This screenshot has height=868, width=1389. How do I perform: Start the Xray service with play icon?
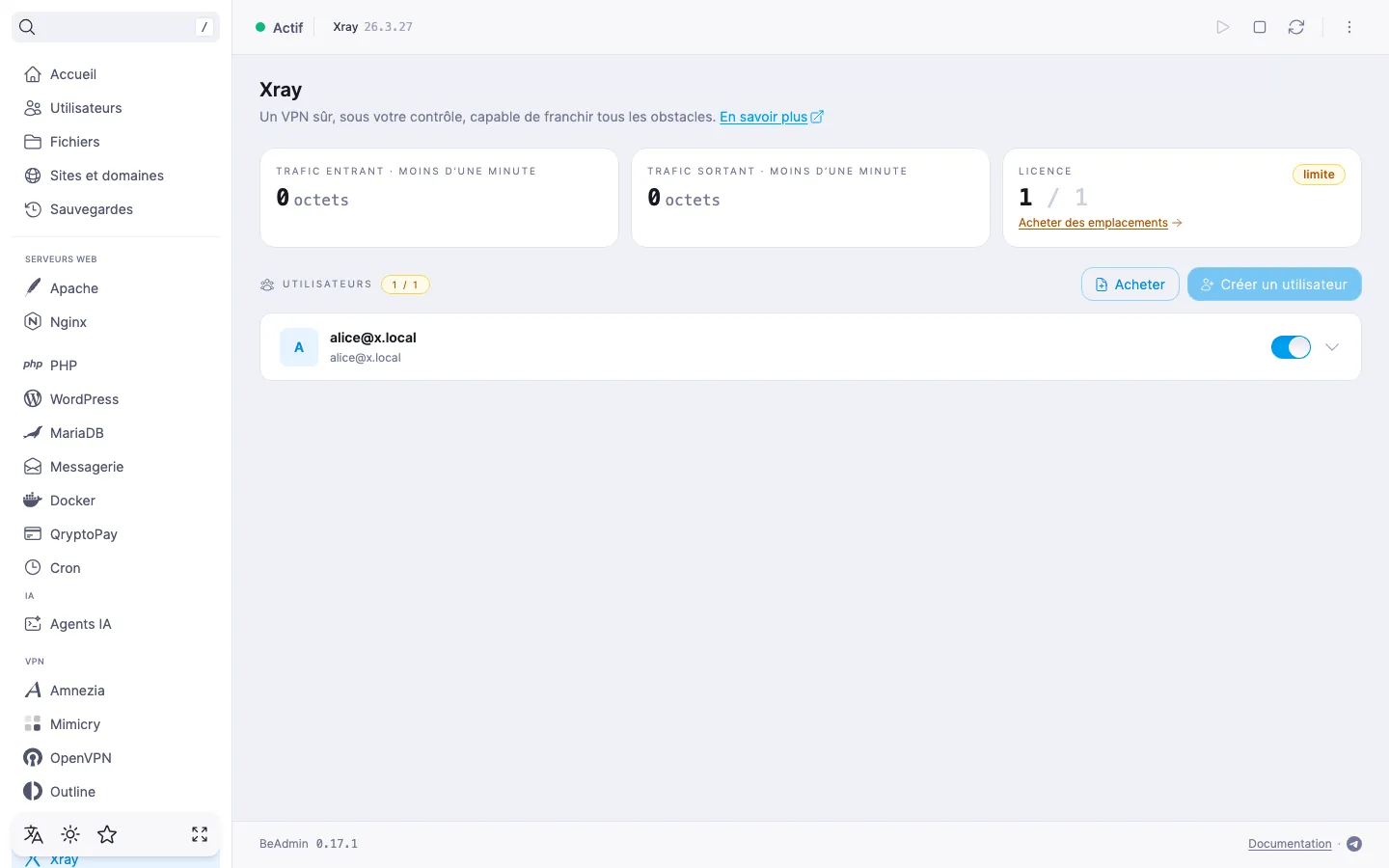(x=1223, y=27)
